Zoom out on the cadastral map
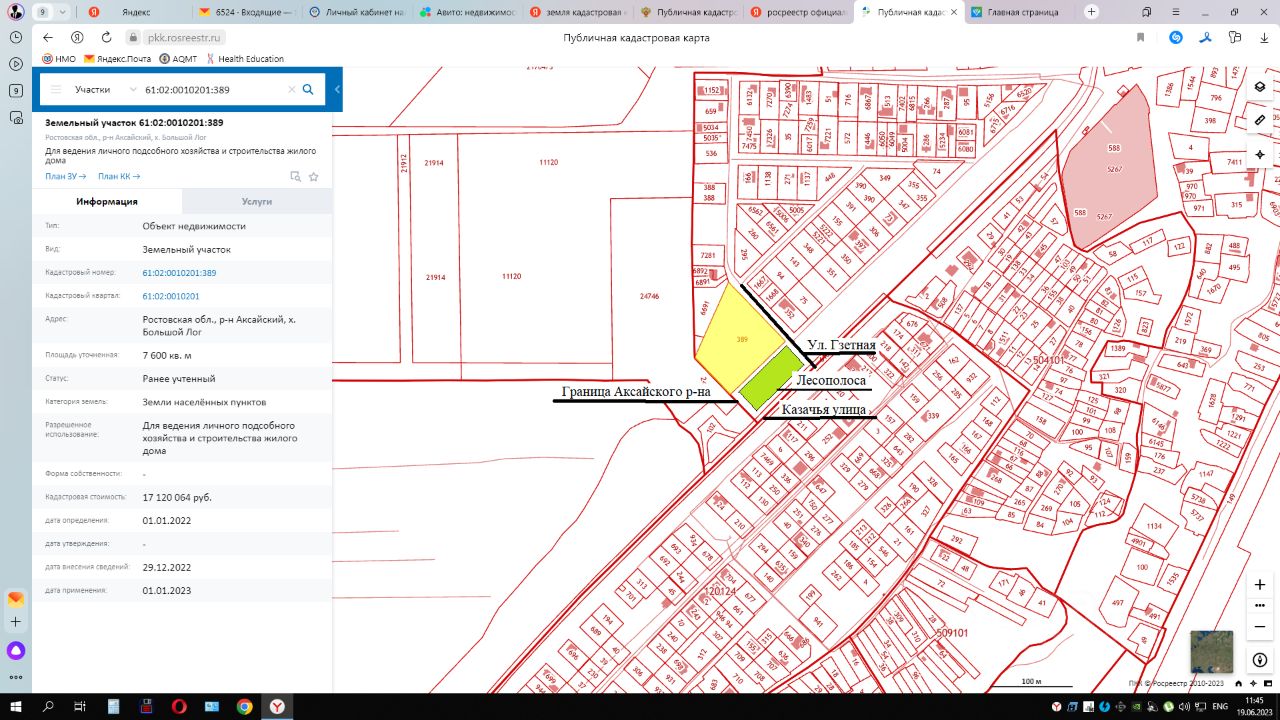The width and height of the screenshot is (1280, 720). [x=1259, y=628]
